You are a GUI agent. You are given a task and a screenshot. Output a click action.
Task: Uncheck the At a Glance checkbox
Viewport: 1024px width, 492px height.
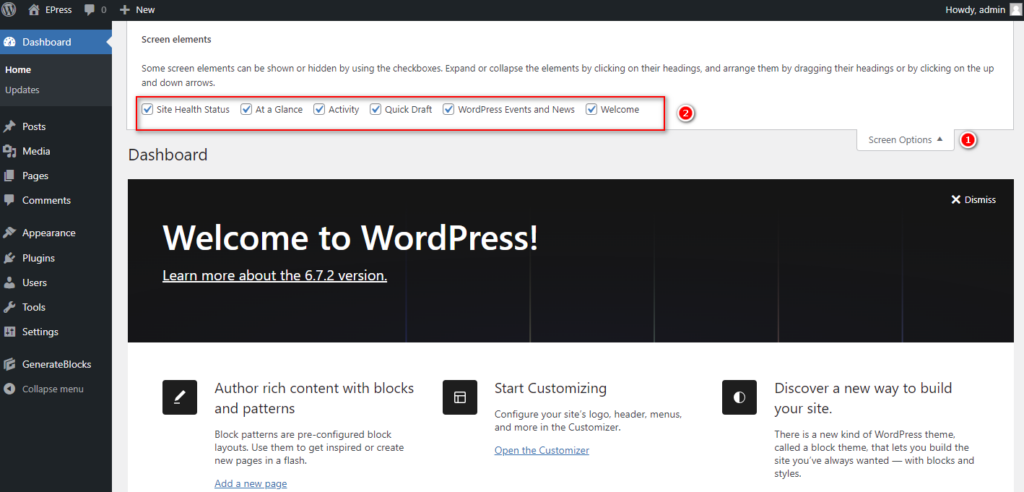point(246,109)
